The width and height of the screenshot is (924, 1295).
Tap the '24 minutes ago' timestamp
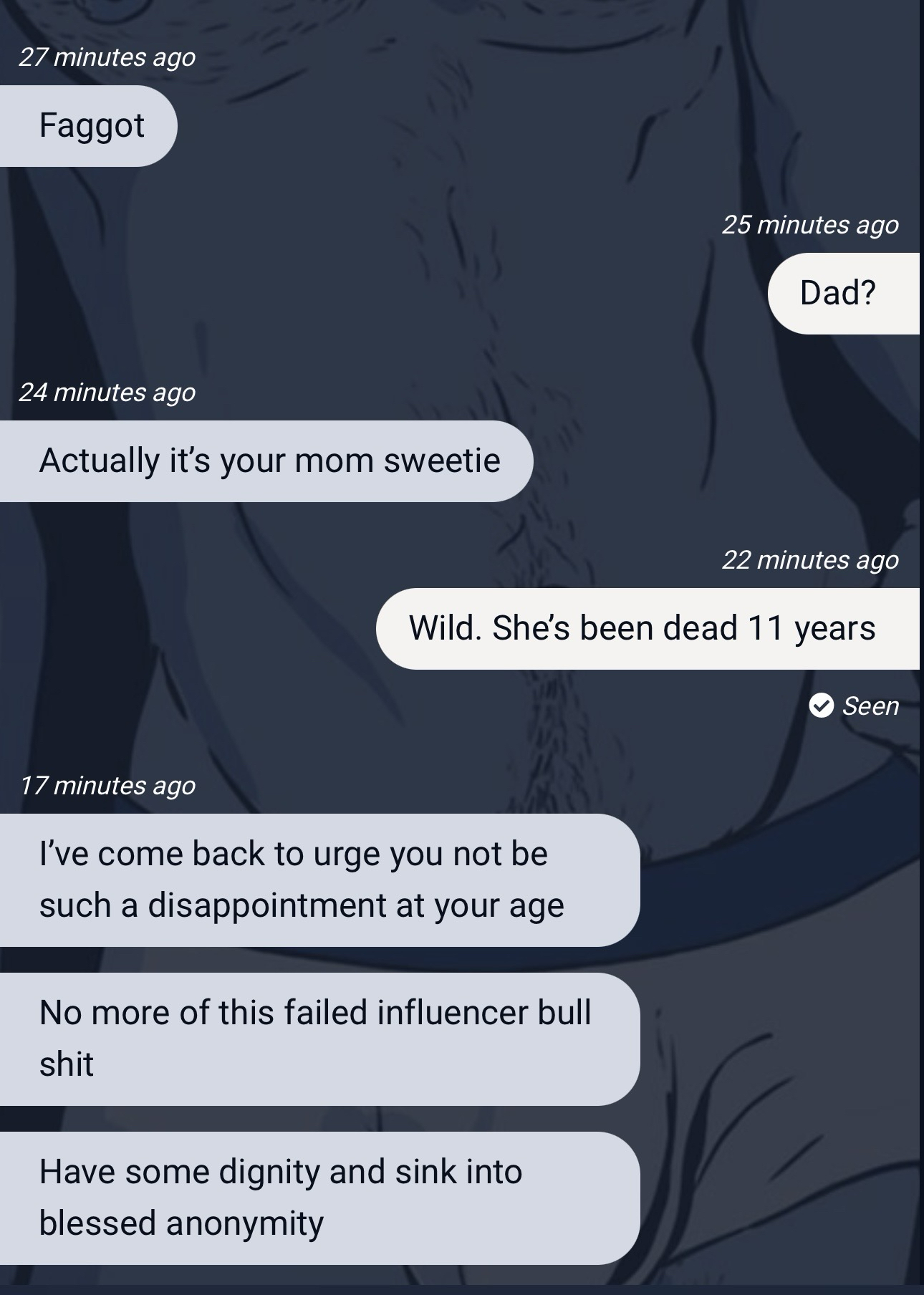click(107, 393)
